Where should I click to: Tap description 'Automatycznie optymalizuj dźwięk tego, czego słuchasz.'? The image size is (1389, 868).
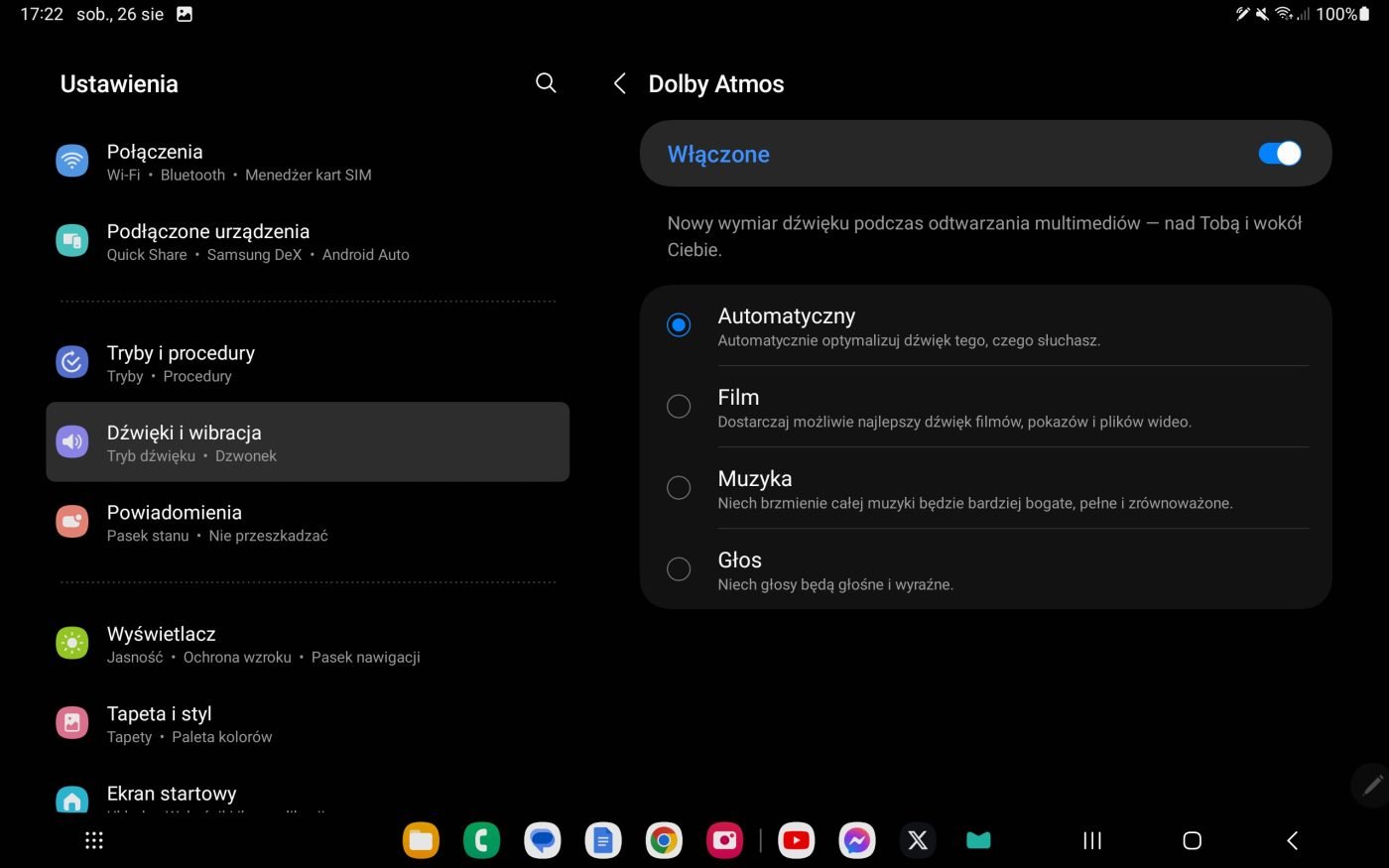(x=909, y=340)
